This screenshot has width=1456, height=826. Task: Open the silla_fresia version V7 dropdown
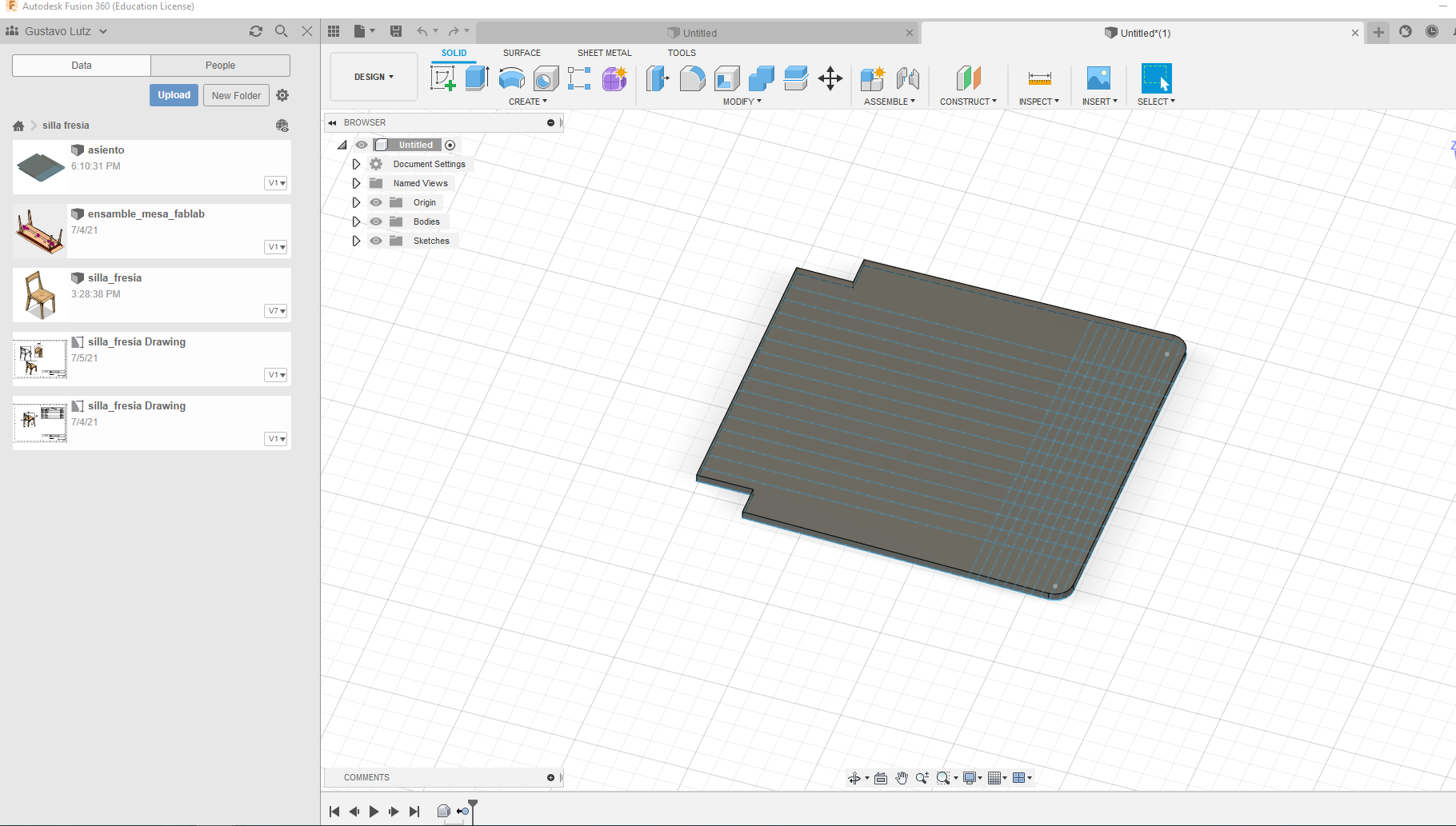(x=276, y=311)
